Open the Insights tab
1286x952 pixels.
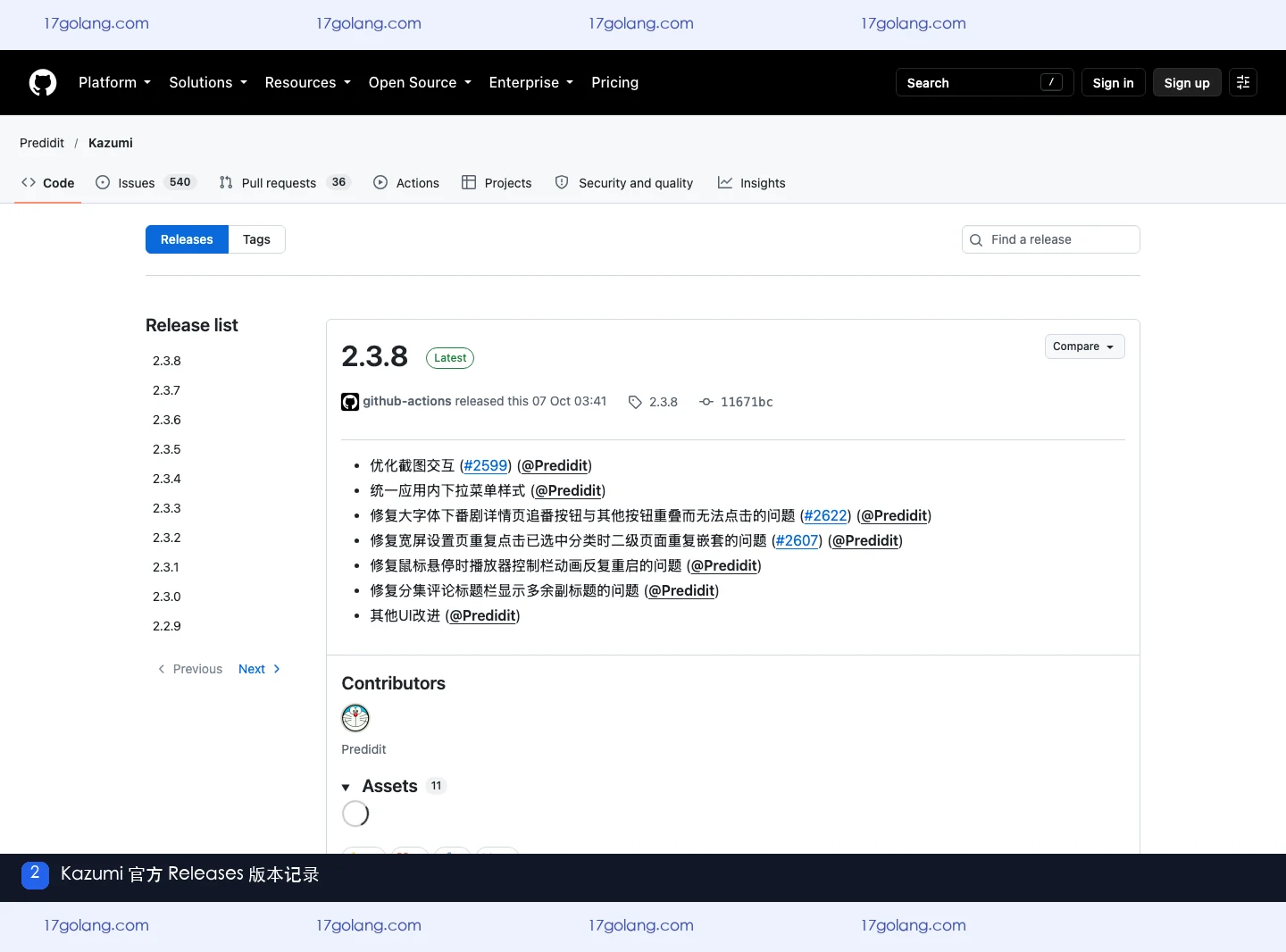[x=752, y=183]
